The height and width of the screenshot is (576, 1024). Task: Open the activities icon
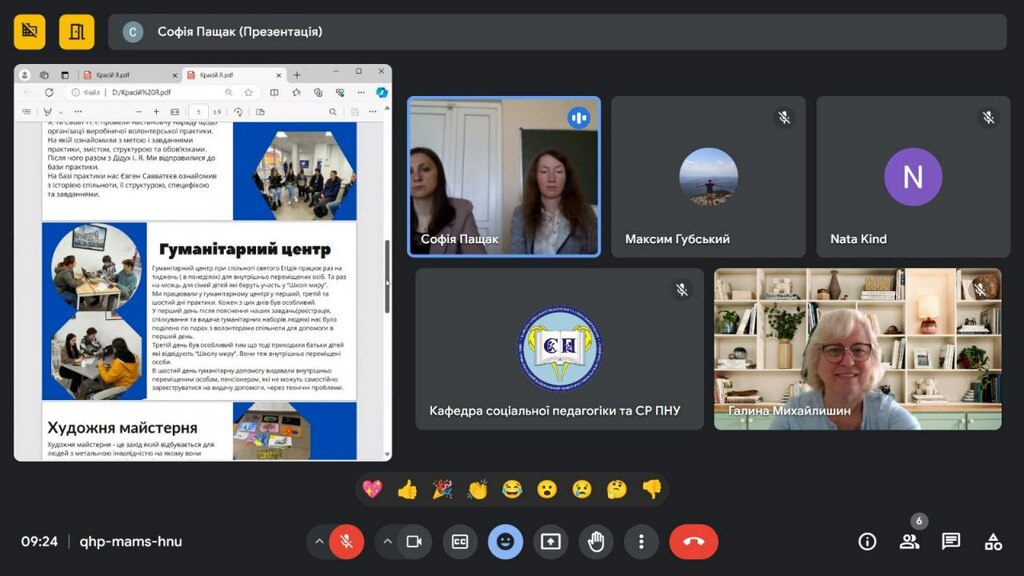[x=993, y=541]
